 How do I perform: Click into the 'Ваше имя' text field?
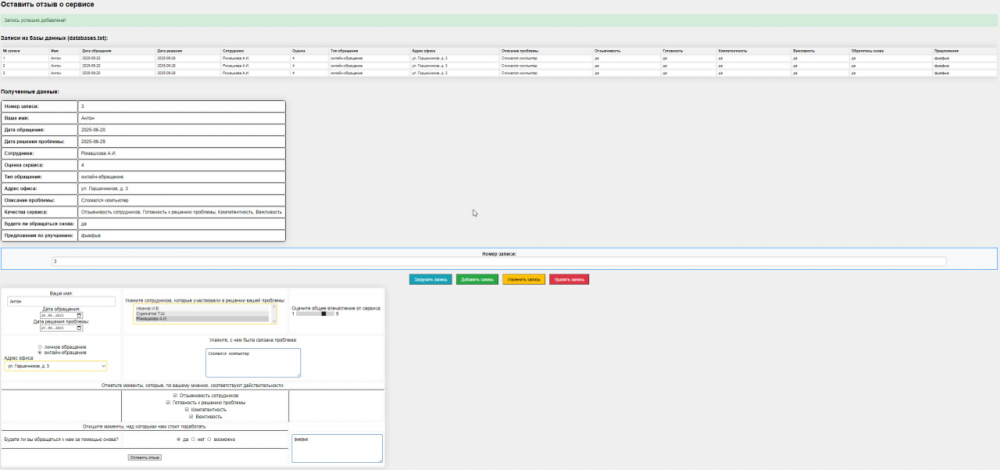(61, 302)
